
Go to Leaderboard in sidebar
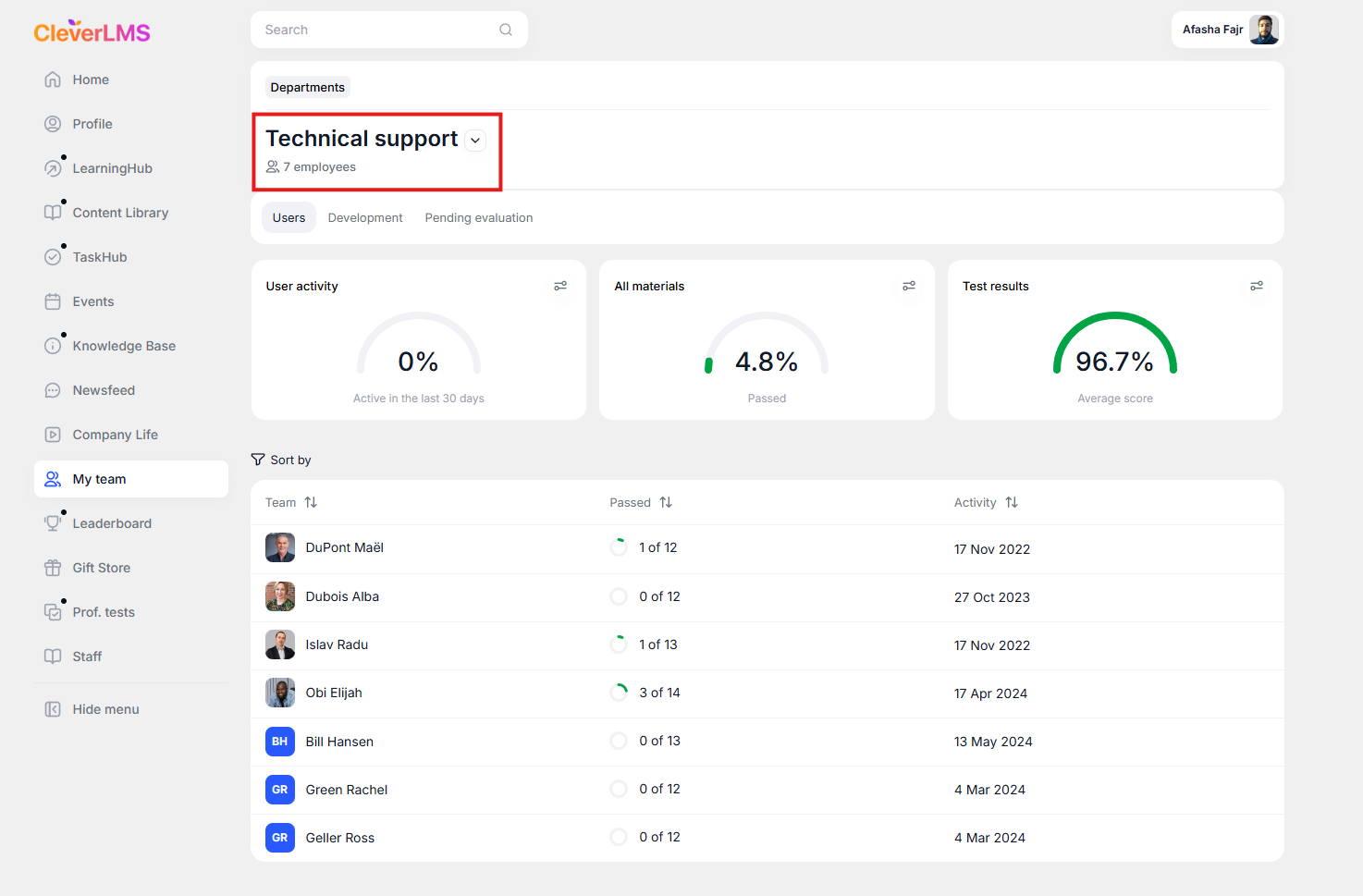[111, 523]
